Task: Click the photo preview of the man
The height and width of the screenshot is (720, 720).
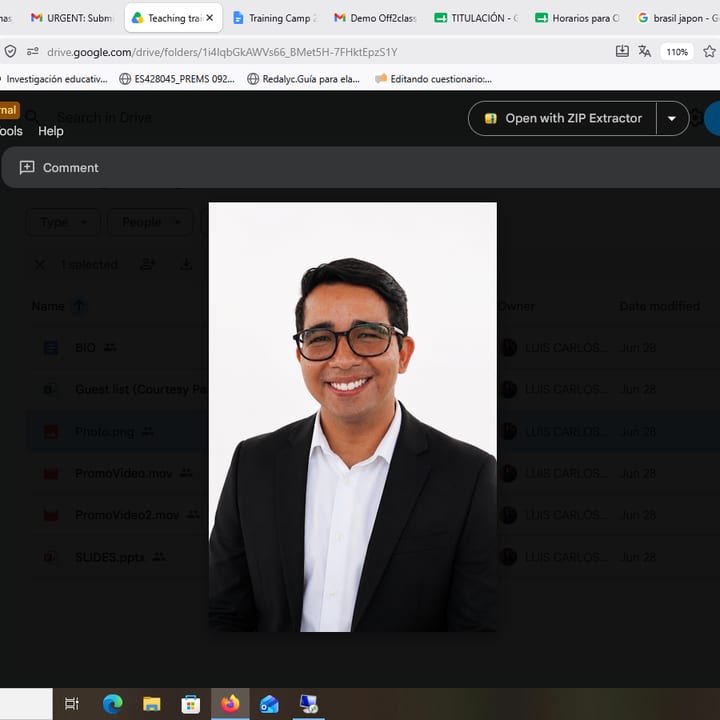Action: pyautogui.click(x=352, y=416)
